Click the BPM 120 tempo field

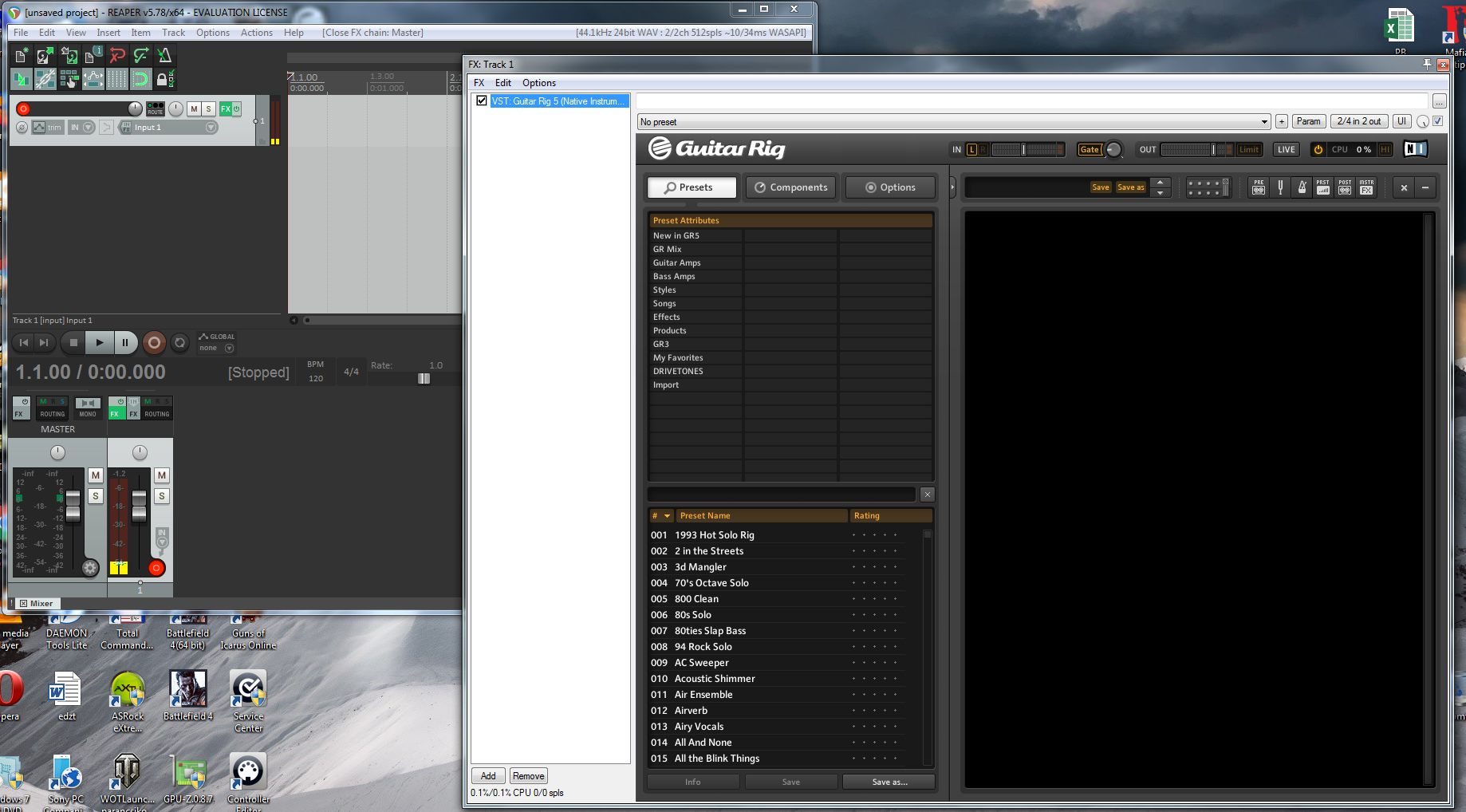point(316,378)
